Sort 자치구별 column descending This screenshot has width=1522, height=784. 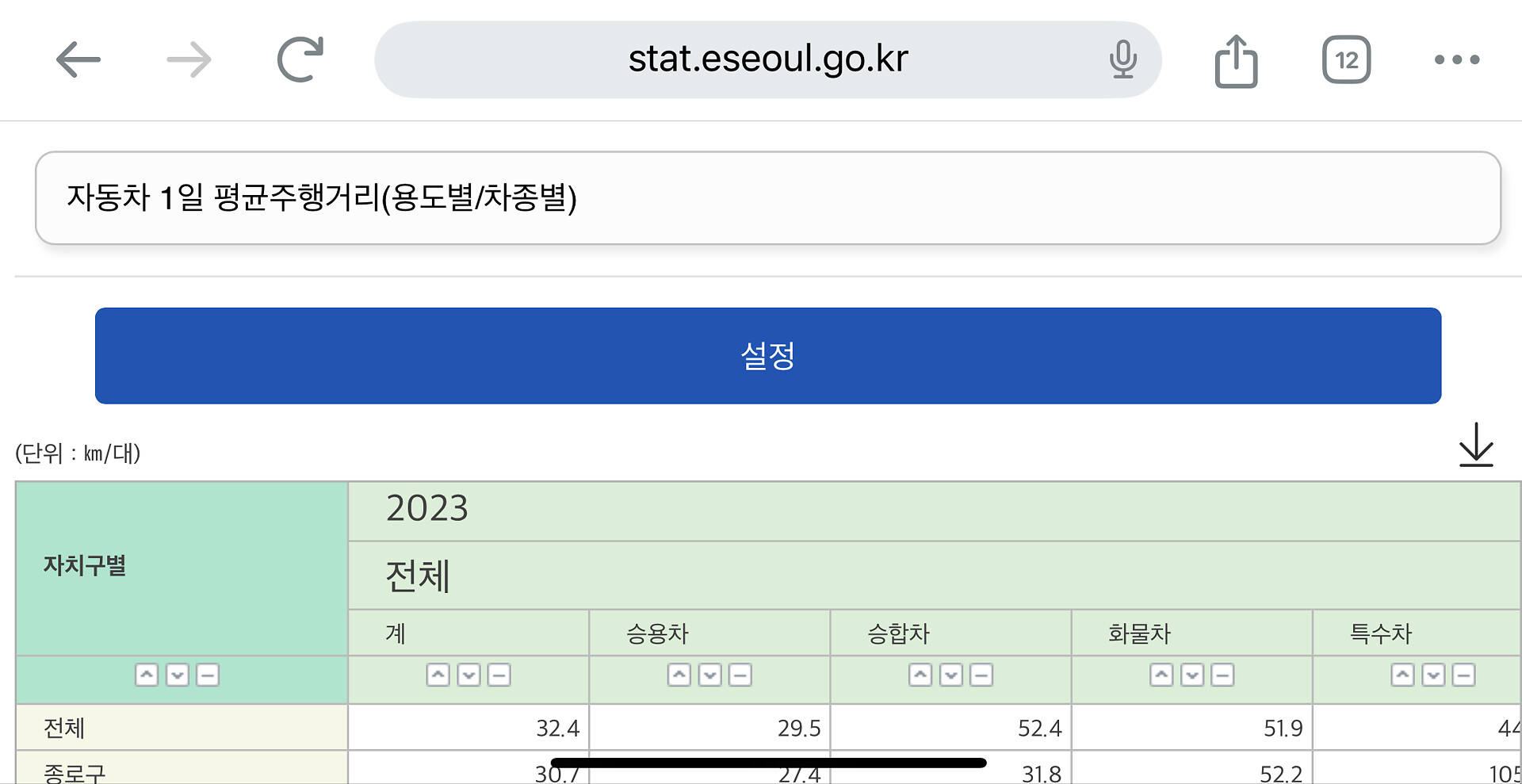coord(178,675)
